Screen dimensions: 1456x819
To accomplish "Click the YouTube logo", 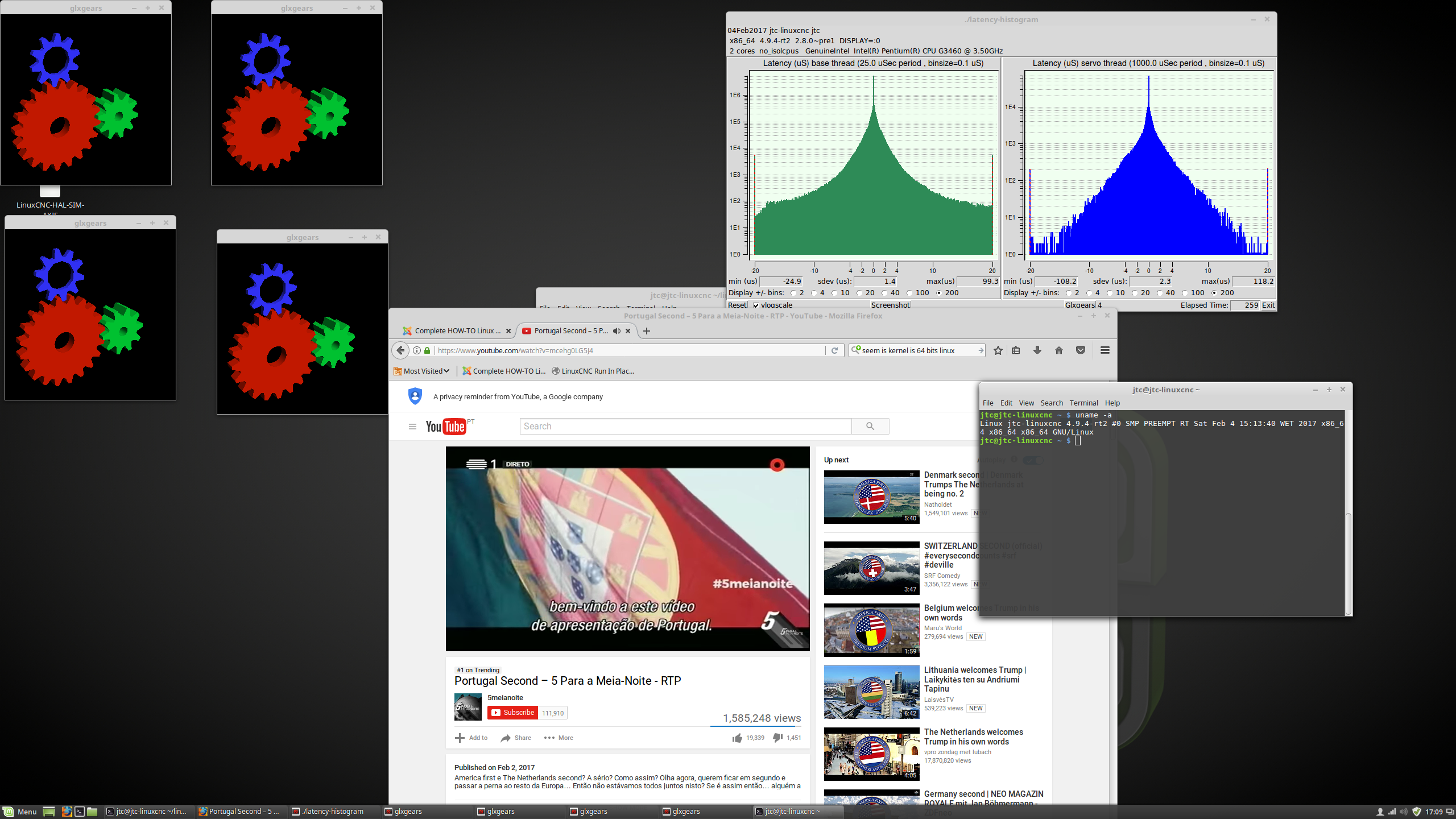I will coord(446,427).
